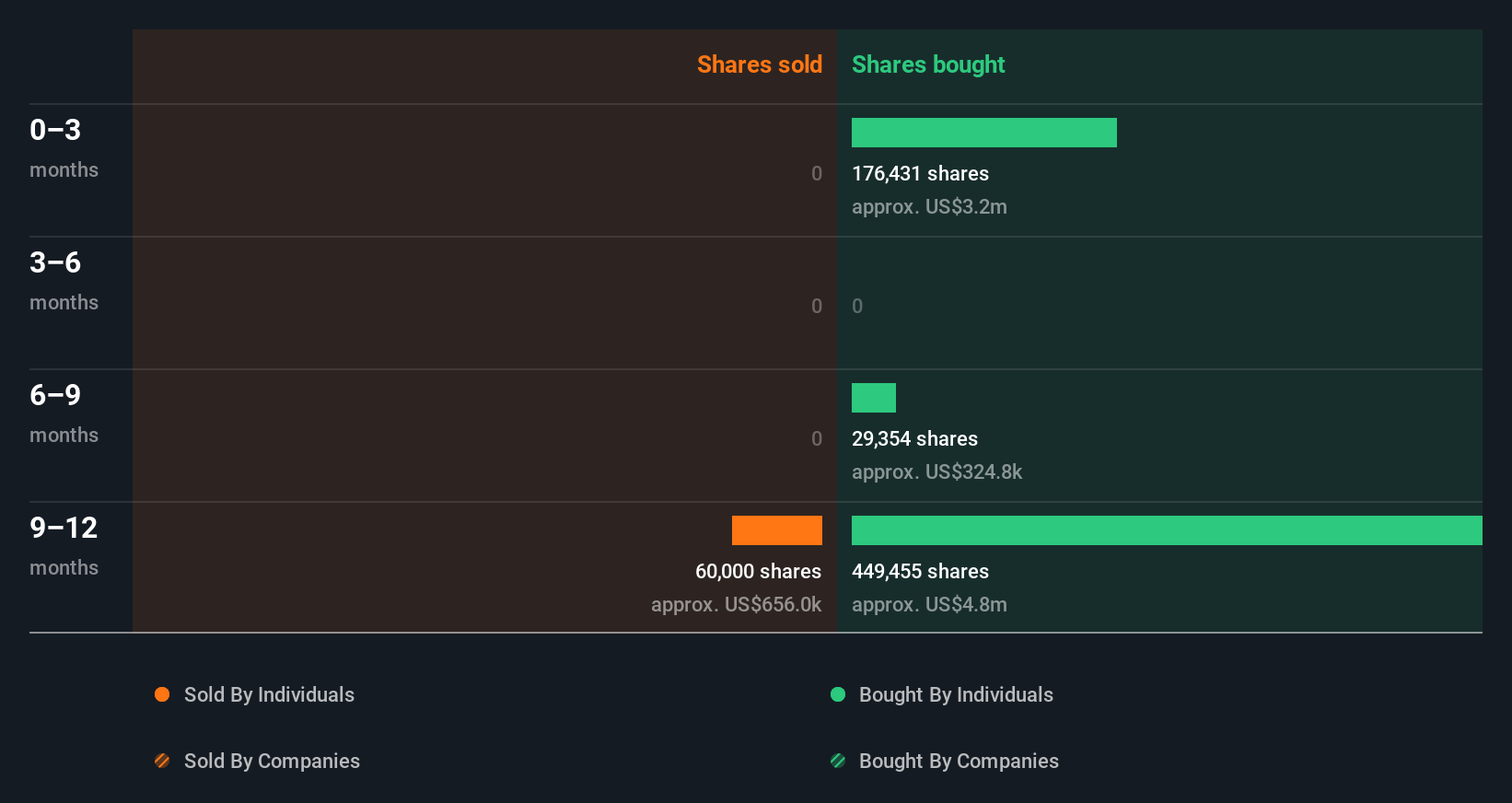
Task: Select the 29,354 shares value
Action: (914, 439)
